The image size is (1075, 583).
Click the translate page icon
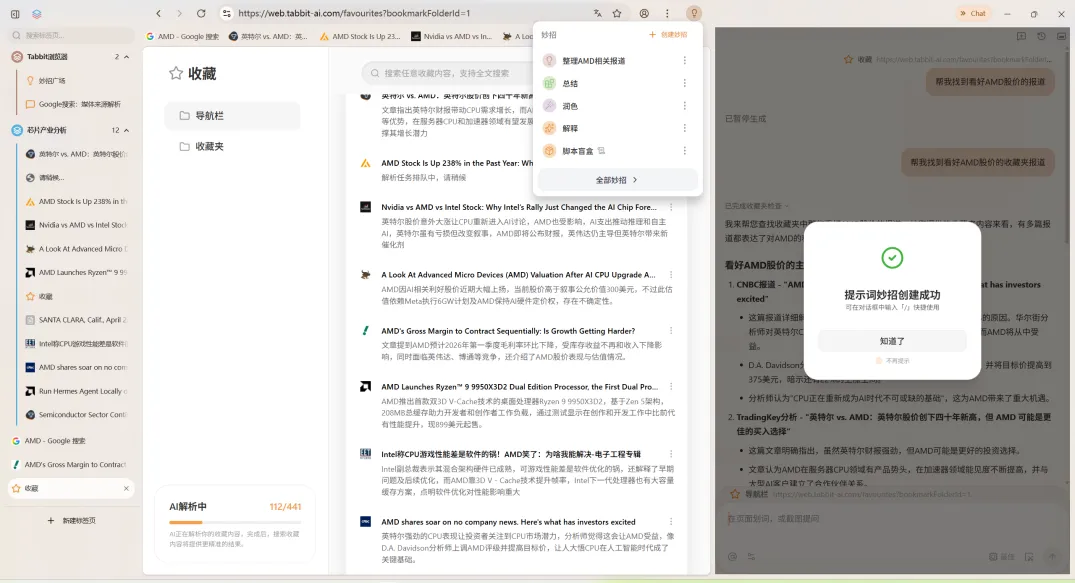click(598, 13)
